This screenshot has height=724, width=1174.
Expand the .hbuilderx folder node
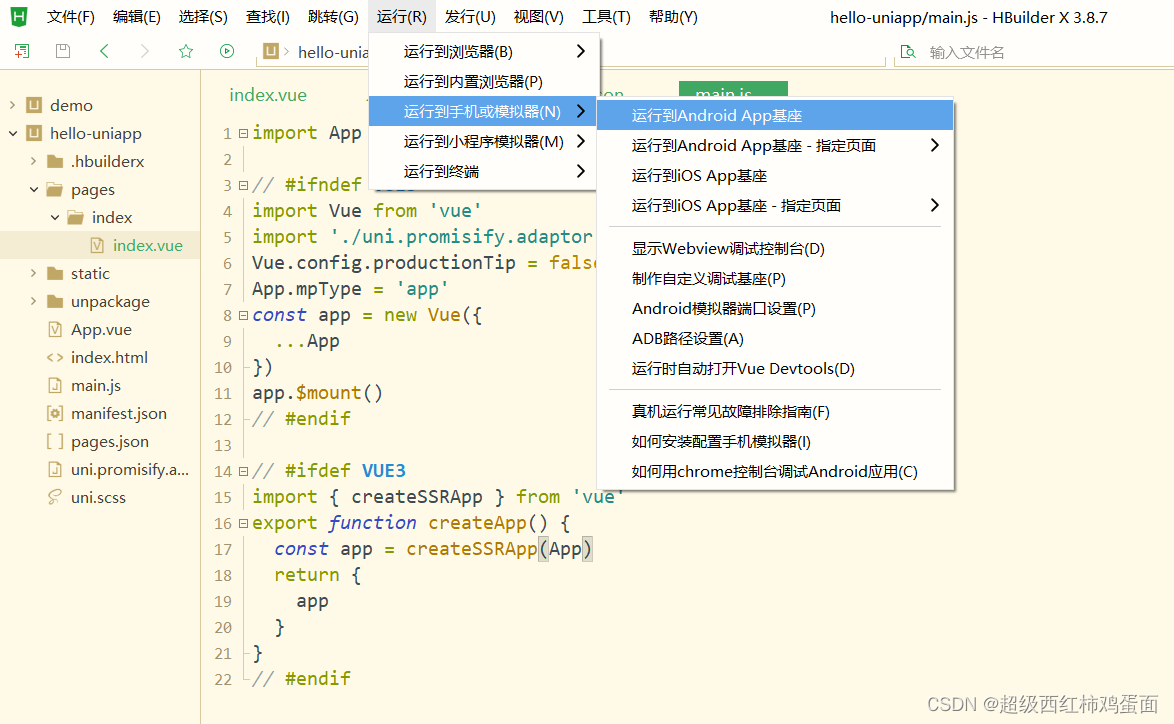[34, 161]
